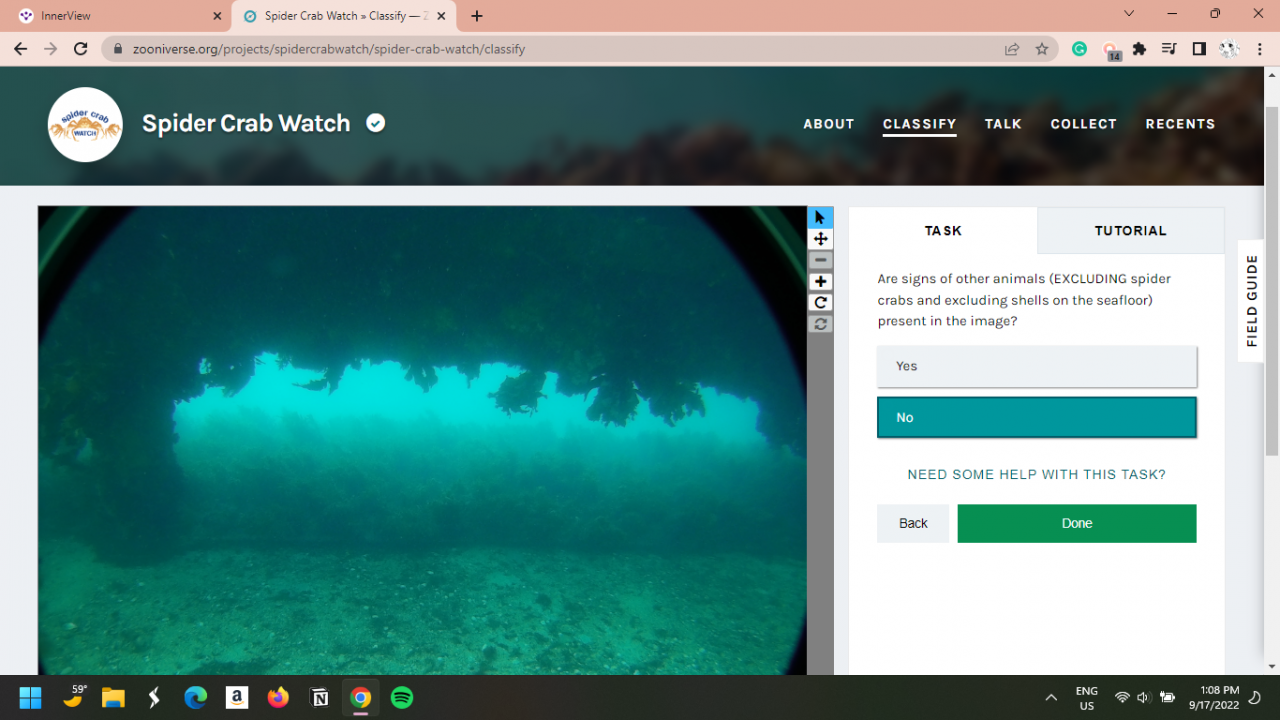This screenshot has width=1280, height=720.
Task: Click the Spider Crab Watch title link
Action: 246,123
